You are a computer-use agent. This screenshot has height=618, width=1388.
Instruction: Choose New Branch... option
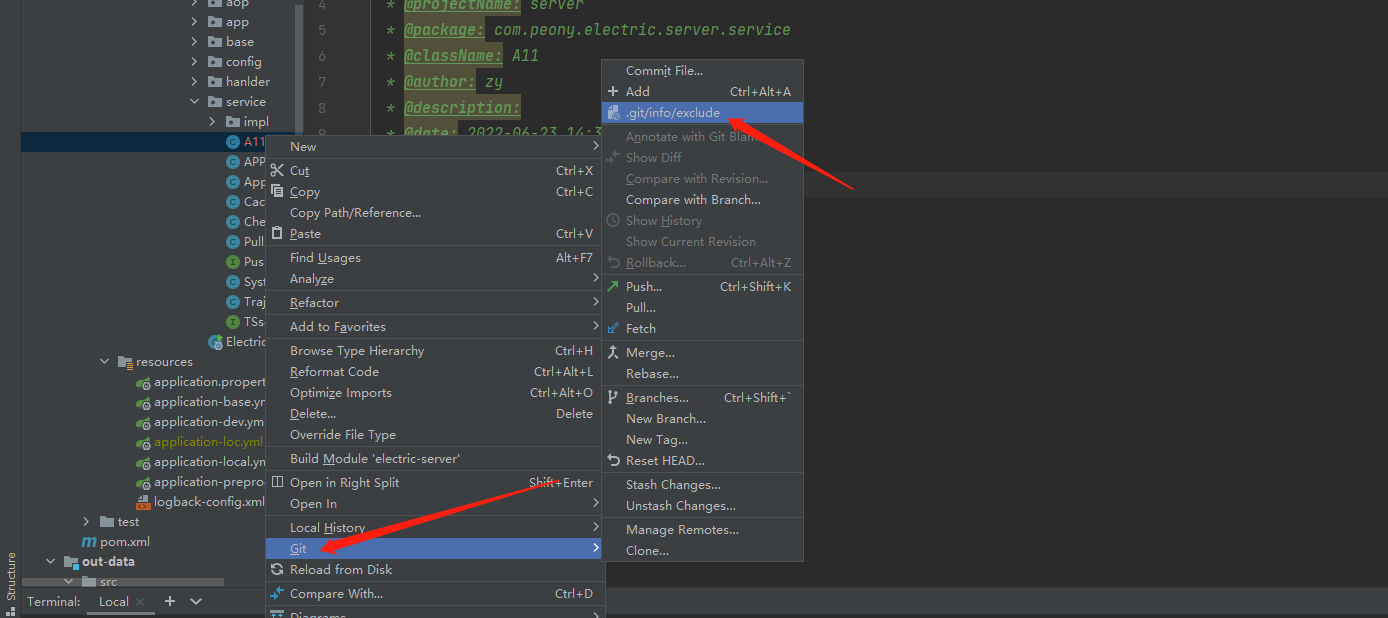[x=702, y=418]
